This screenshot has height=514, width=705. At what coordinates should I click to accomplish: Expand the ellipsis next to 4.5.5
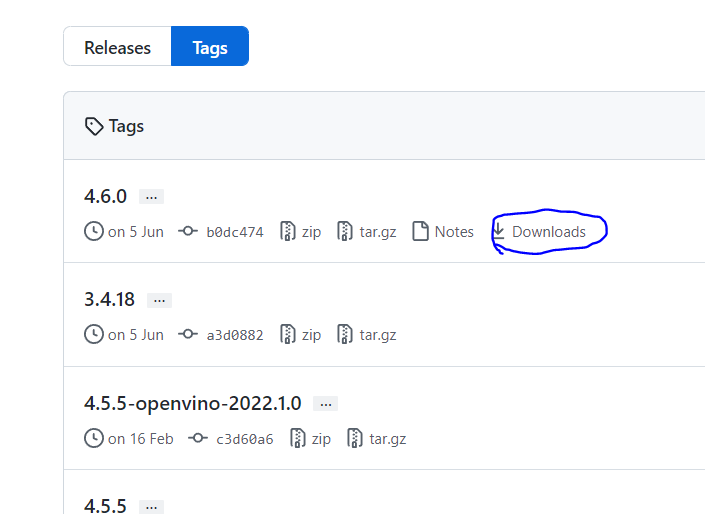pos(152,507)
